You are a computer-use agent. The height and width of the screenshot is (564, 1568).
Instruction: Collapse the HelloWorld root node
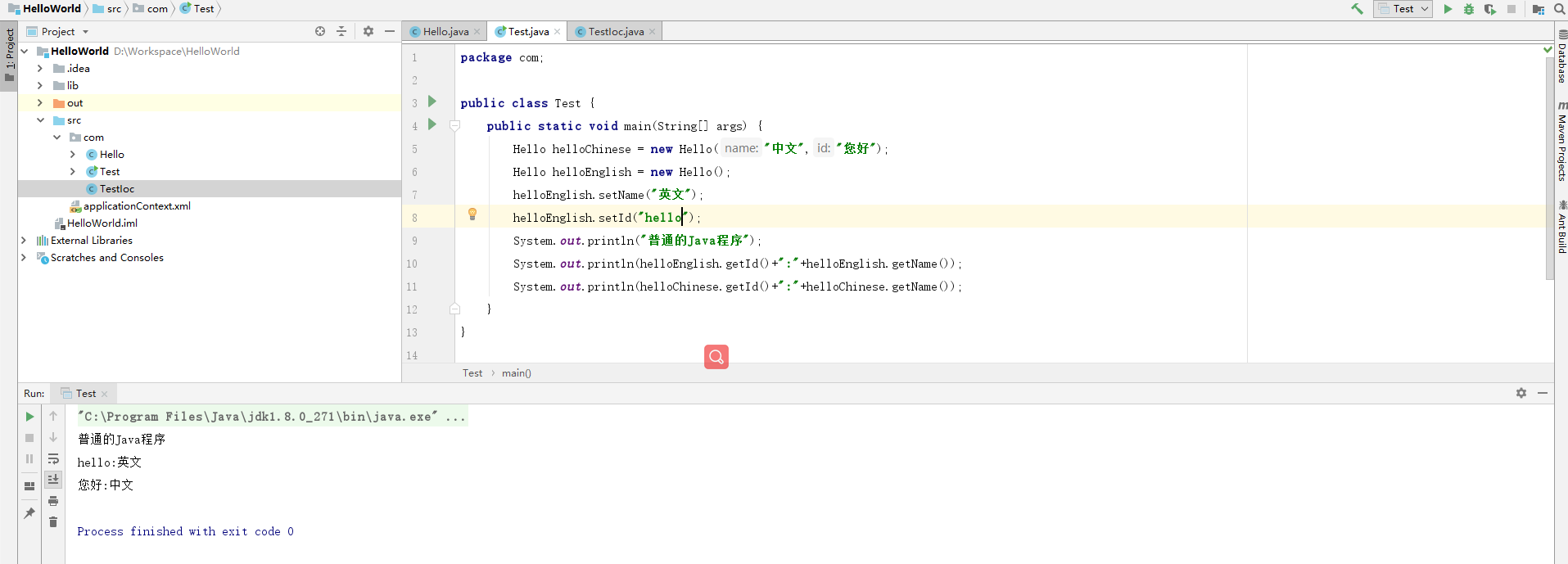[x=25, y=51]
